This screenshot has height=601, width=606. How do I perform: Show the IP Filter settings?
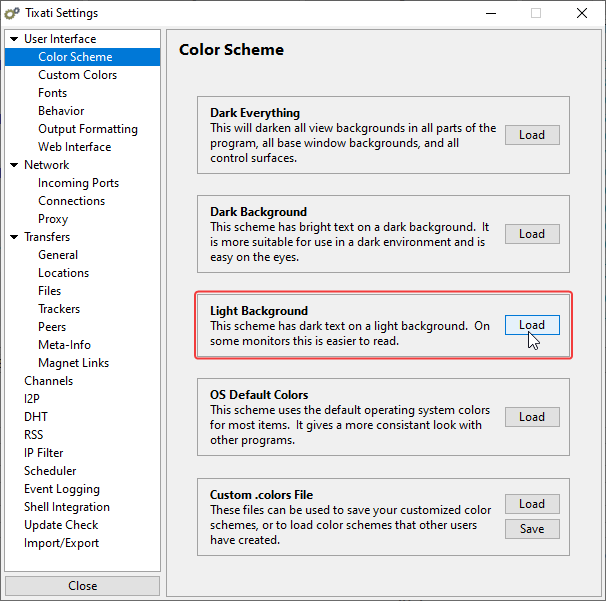[44, 453]
